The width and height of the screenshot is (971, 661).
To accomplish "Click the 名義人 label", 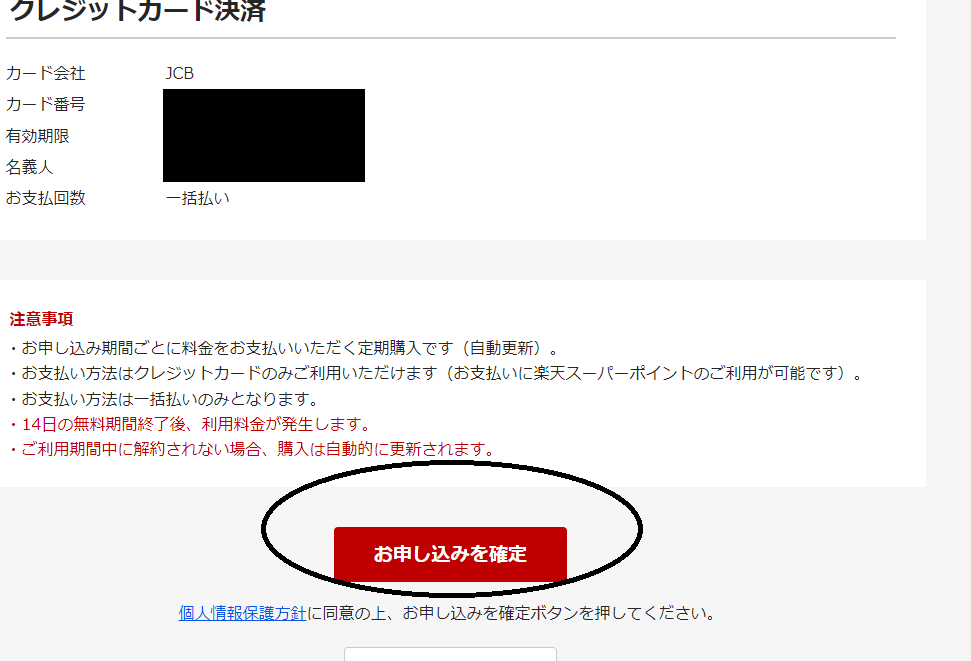I will [29, 167].
